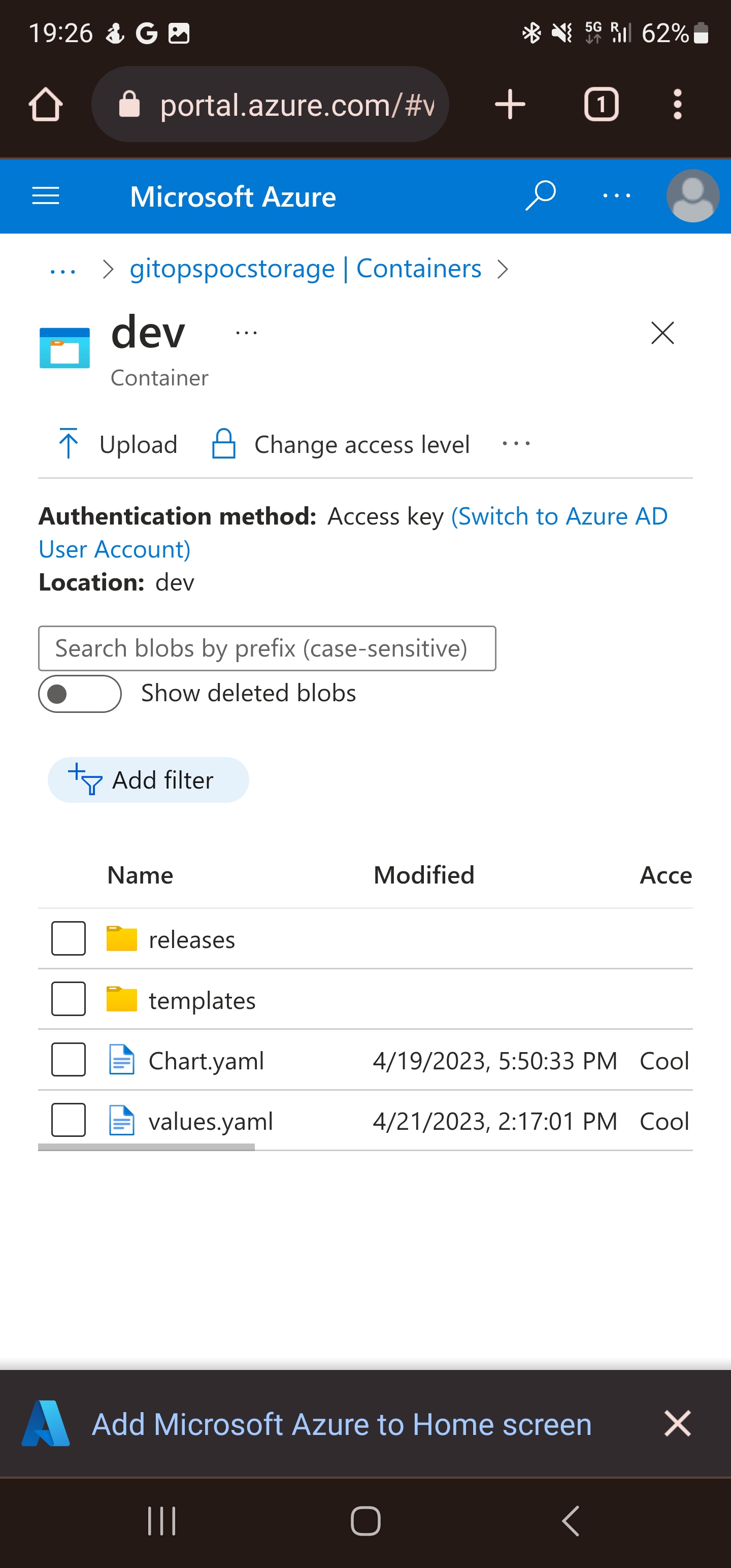
Task: Open more options beside dev title
Action: [247, 333]
